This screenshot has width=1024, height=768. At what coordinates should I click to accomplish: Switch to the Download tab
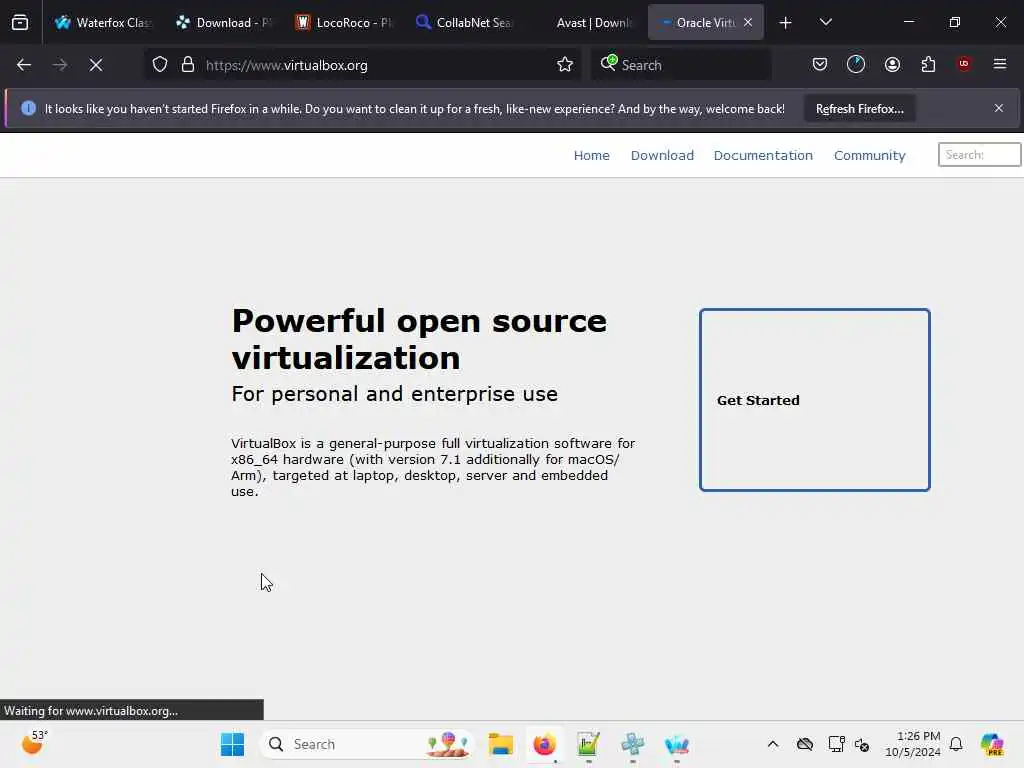224,23
